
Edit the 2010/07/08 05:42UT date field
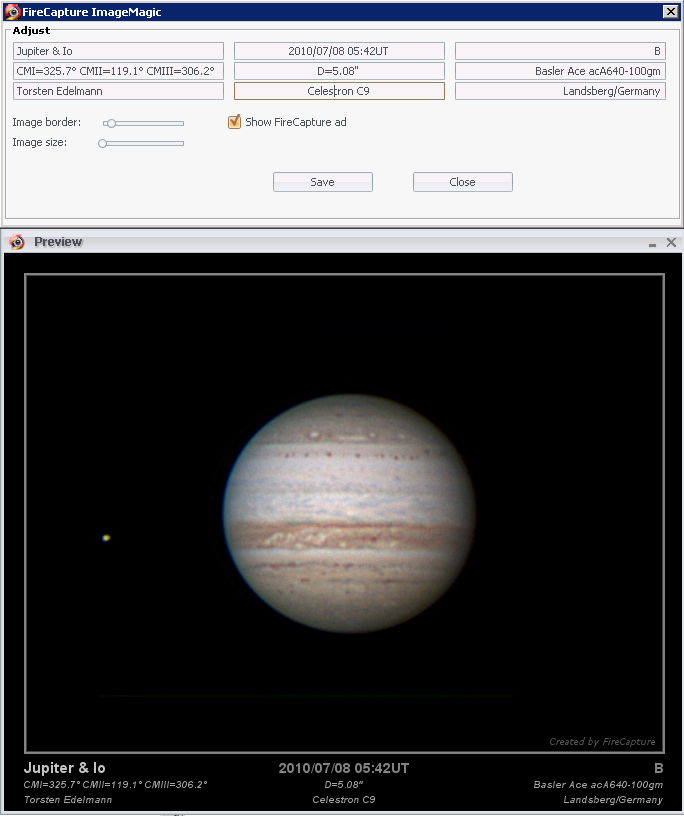click(339, 51)
